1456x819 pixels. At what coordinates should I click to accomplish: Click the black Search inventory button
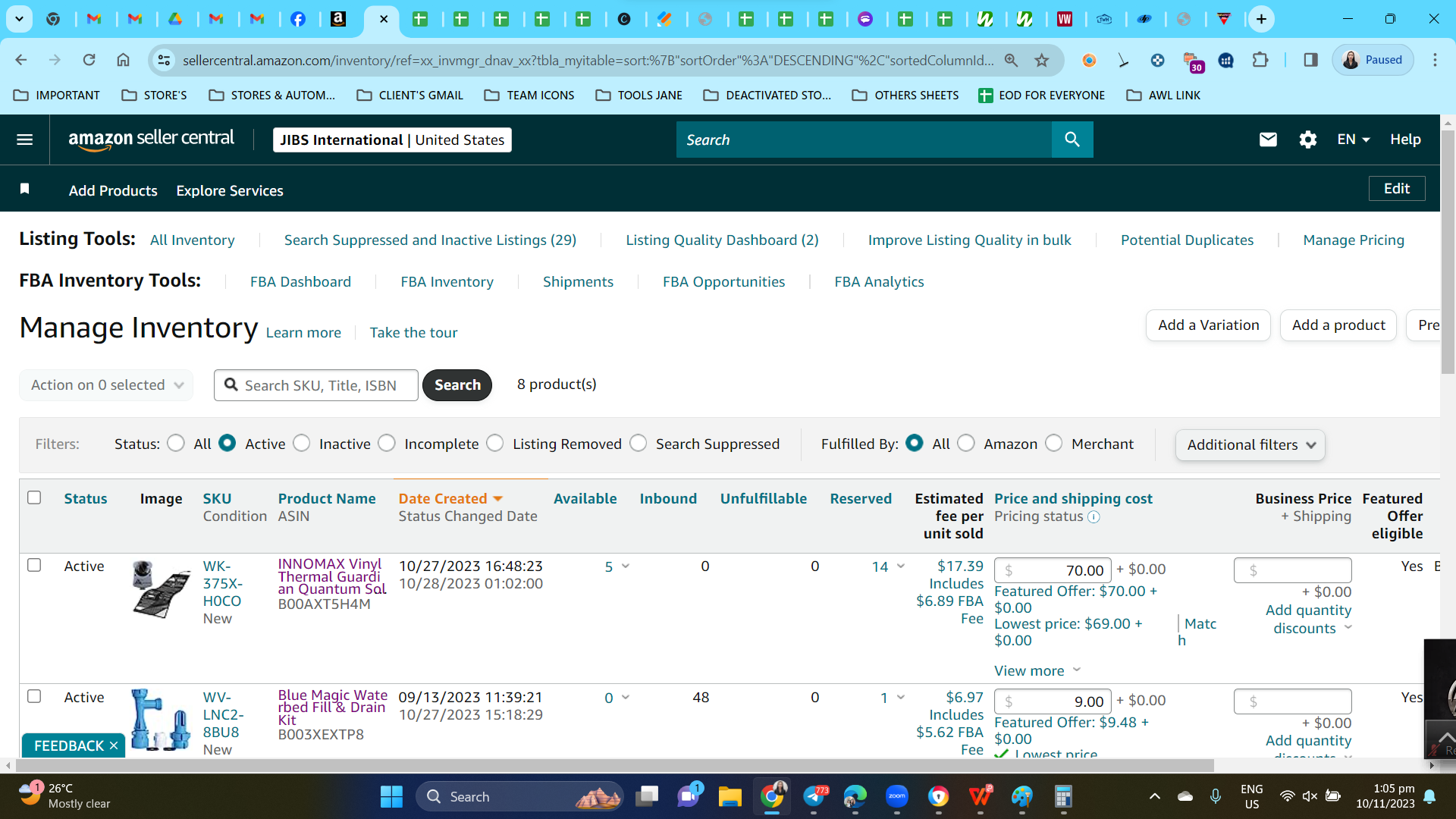(457, 385)
